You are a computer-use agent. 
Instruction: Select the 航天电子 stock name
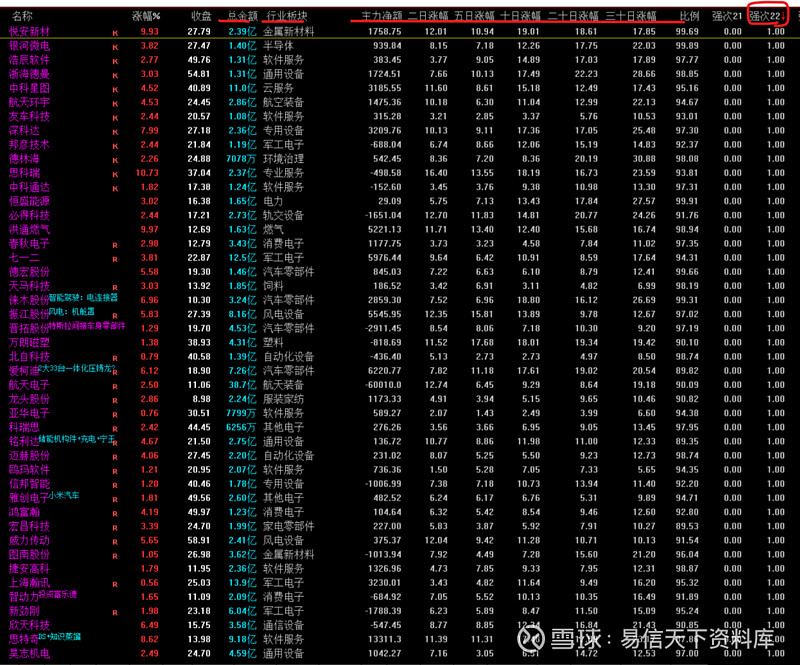[x=30, y=385]
